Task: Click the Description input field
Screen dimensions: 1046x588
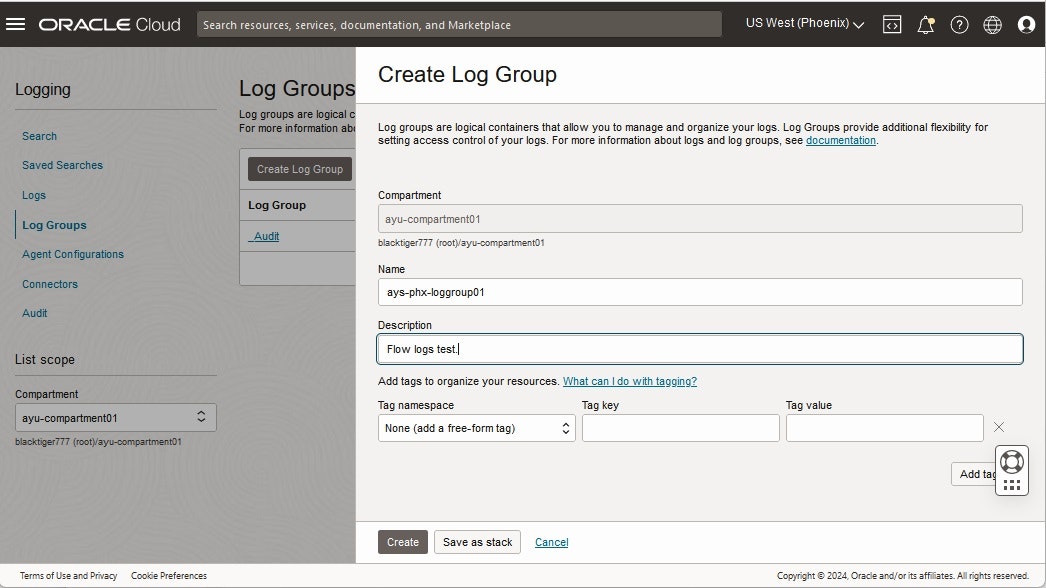Action: click(x=700, y=349)
